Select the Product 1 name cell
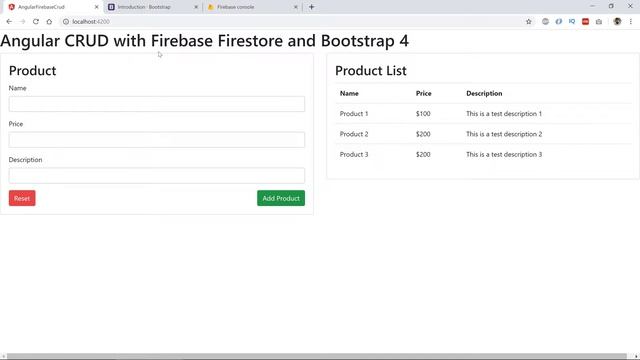 coord(354,114)
